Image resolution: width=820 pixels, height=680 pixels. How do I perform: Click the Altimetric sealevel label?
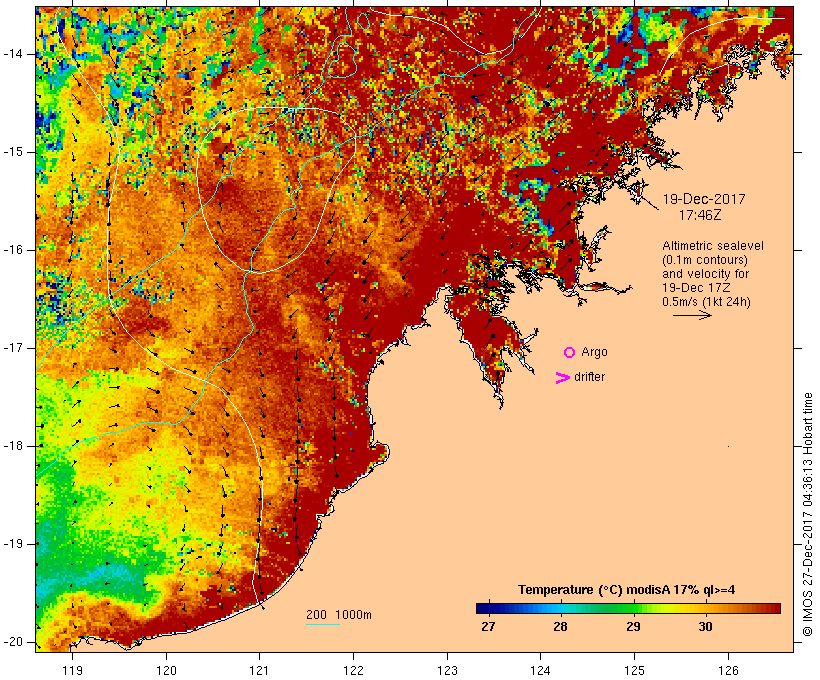pos(713,246)
